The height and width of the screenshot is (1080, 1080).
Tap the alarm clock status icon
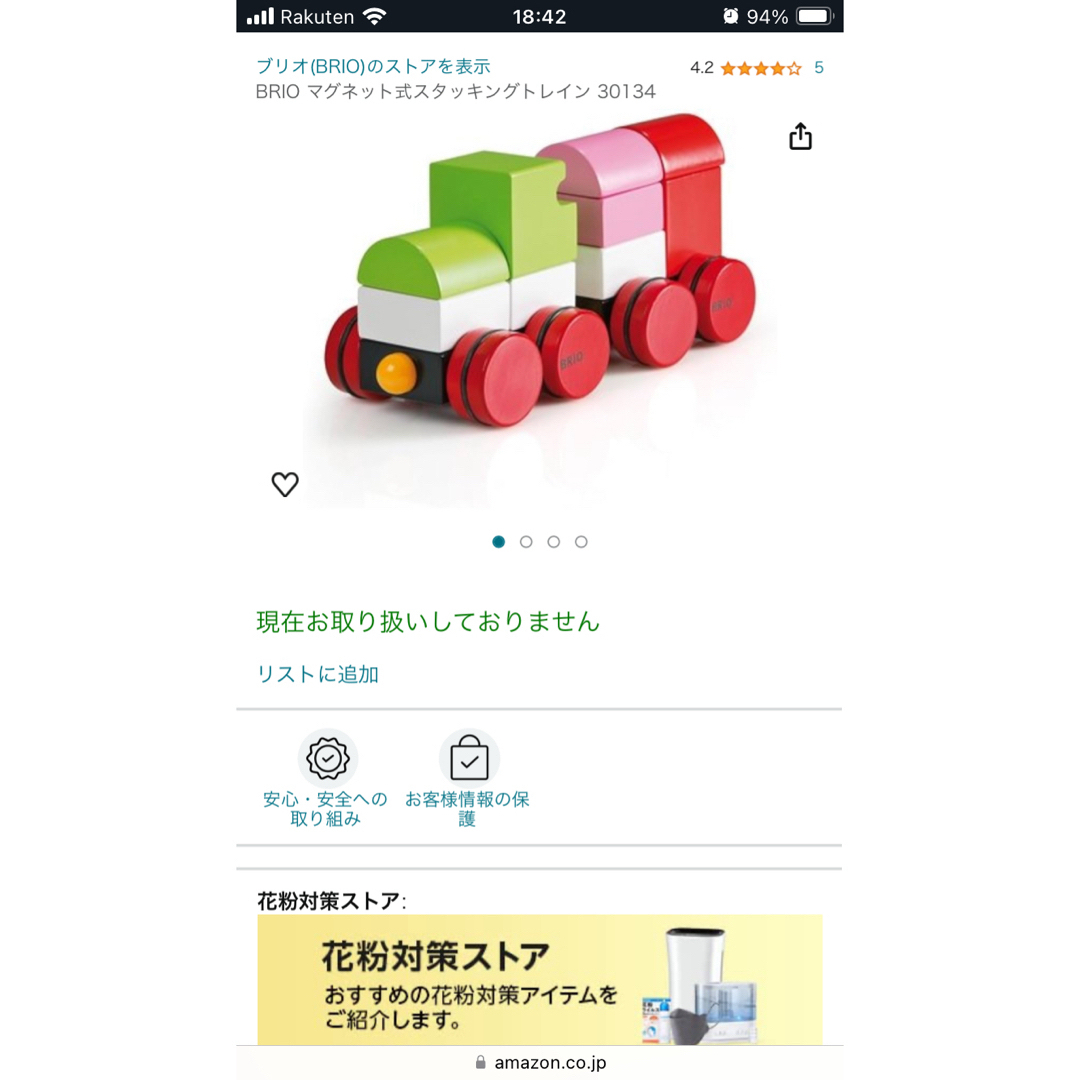tap(730, 16)
